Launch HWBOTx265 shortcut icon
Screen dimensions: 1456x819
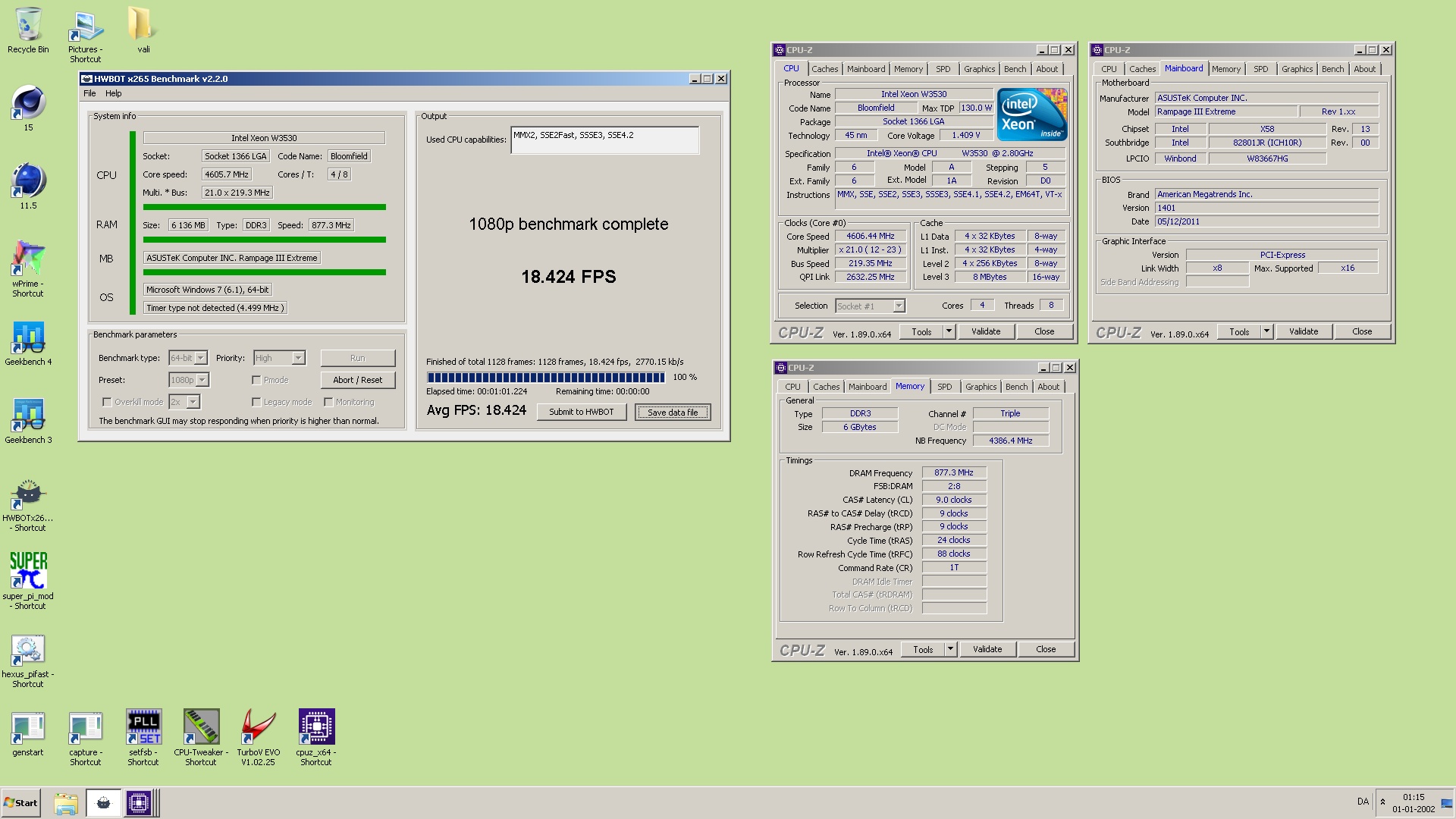(x=28, y=504)
